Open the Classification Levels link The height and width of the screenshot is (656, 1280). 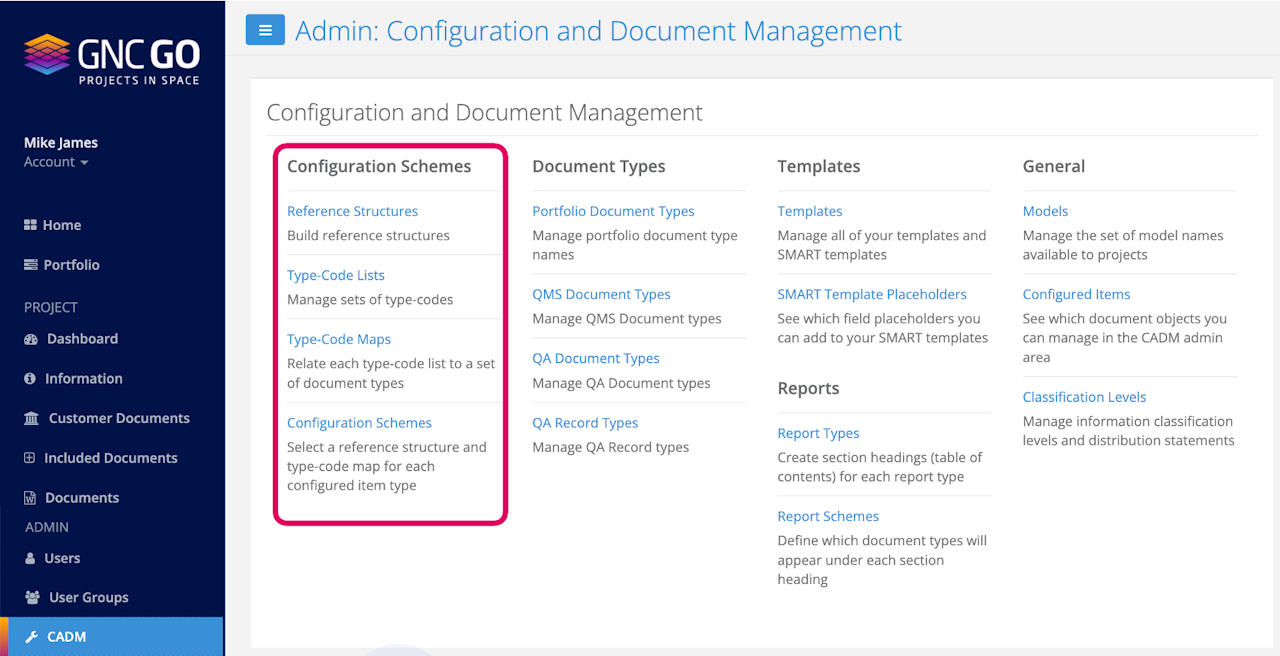point(1084,397)
